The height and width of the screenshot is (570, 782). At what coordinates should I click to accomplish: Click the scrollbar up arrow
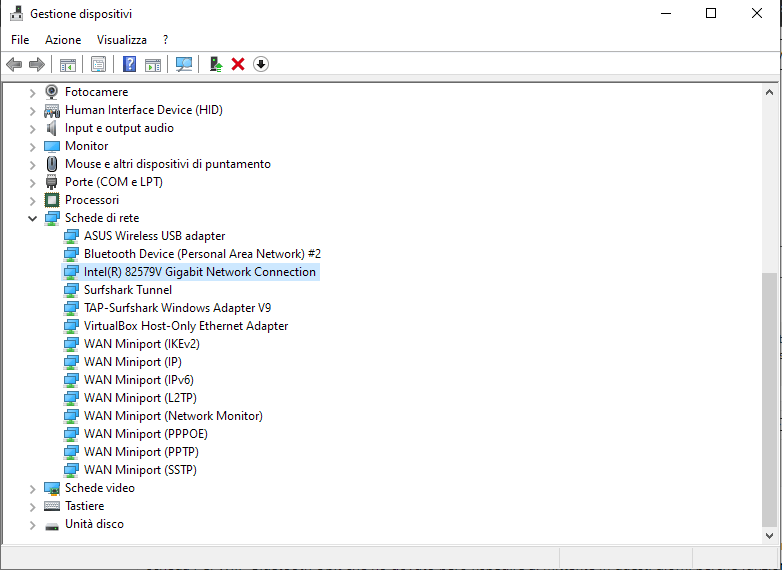click(x=769, y=92)
